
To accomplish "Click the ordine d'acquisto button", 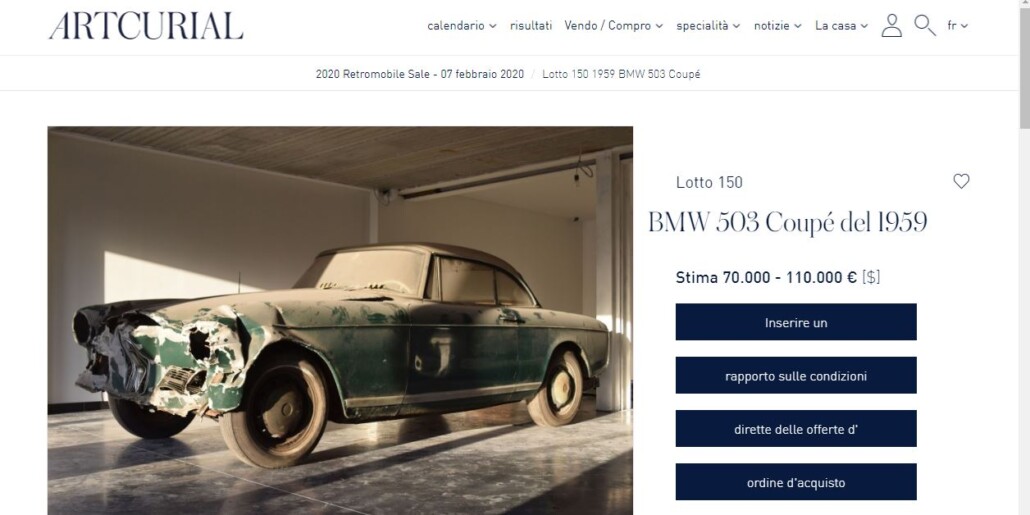I will click(x=795, y=481).
